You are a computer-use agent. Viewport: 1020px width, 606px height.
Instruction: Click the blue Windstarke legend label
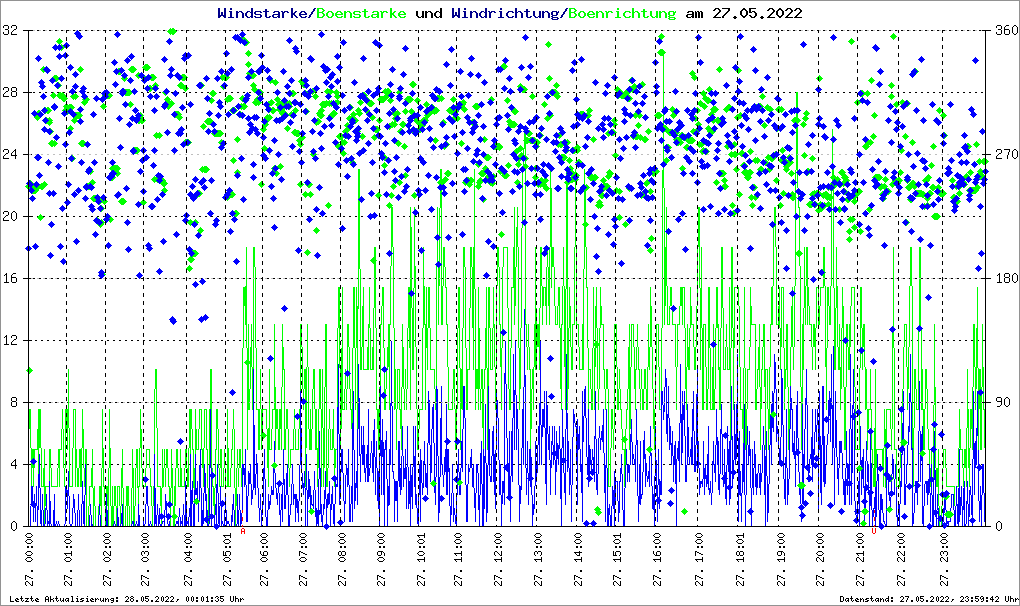pyautogui.click(x=264, y=14)
